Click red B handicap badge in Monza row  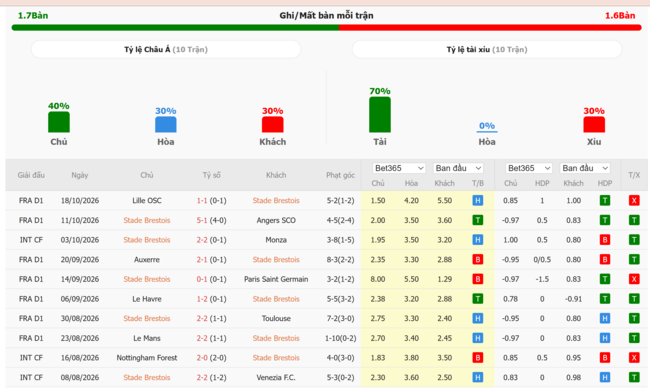tap(605, 240)
